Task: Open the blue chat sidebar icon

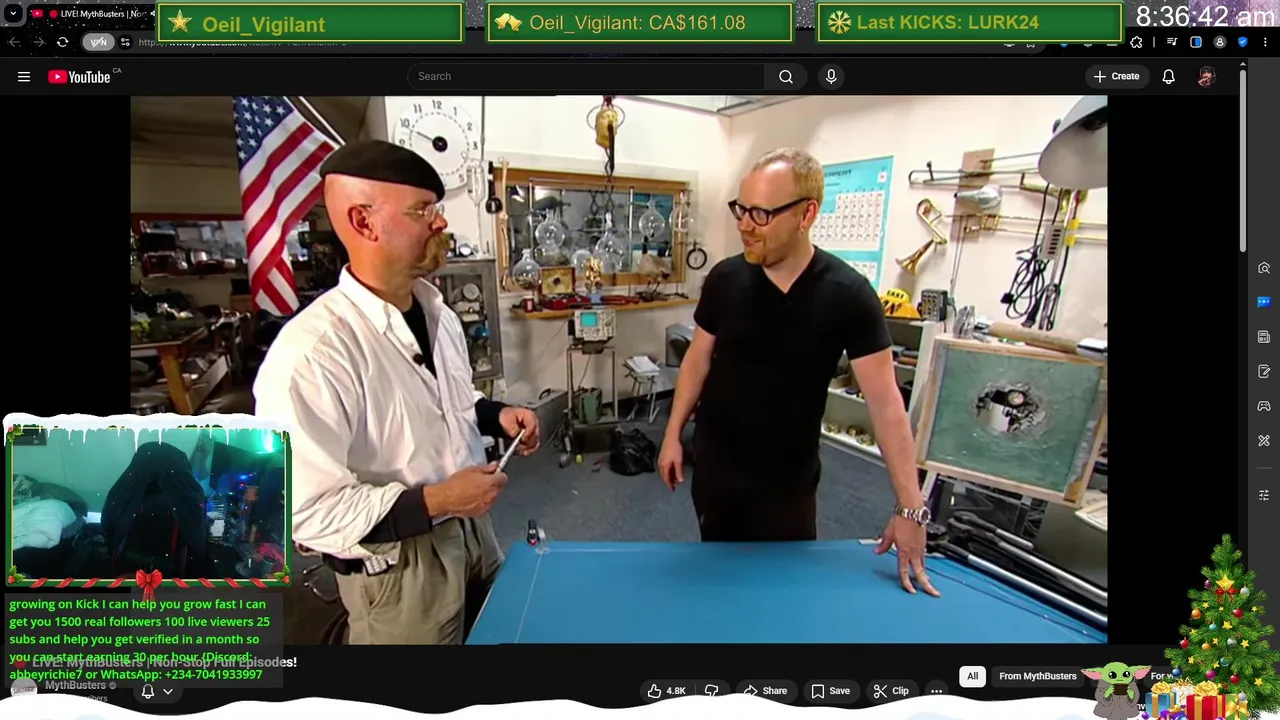Action: (x=1264, y=302)
